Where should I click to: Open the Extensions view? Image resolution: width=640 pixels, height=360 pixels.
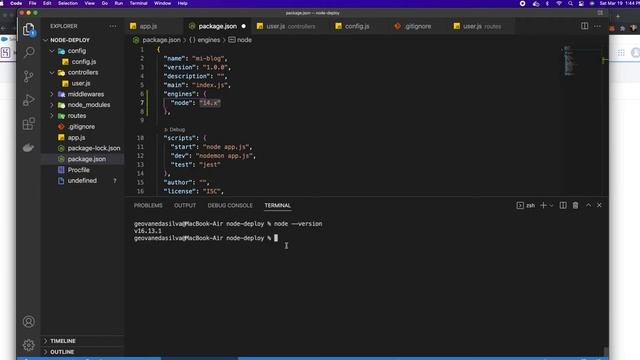coord(29,124)
